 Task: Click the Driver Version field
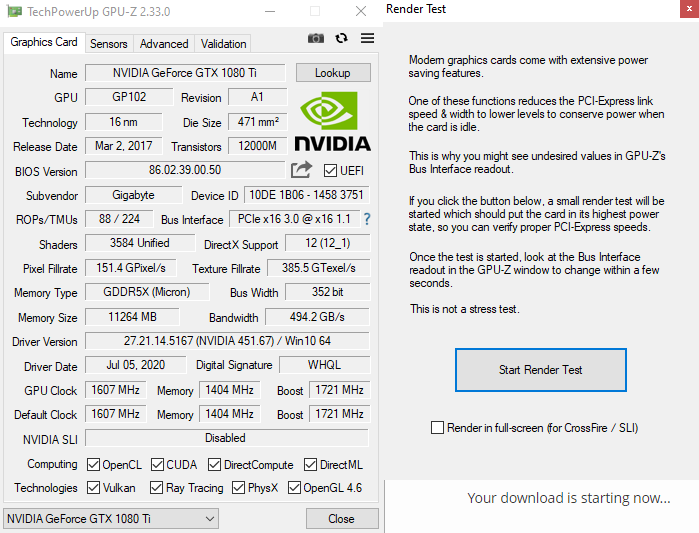(227, 341)
